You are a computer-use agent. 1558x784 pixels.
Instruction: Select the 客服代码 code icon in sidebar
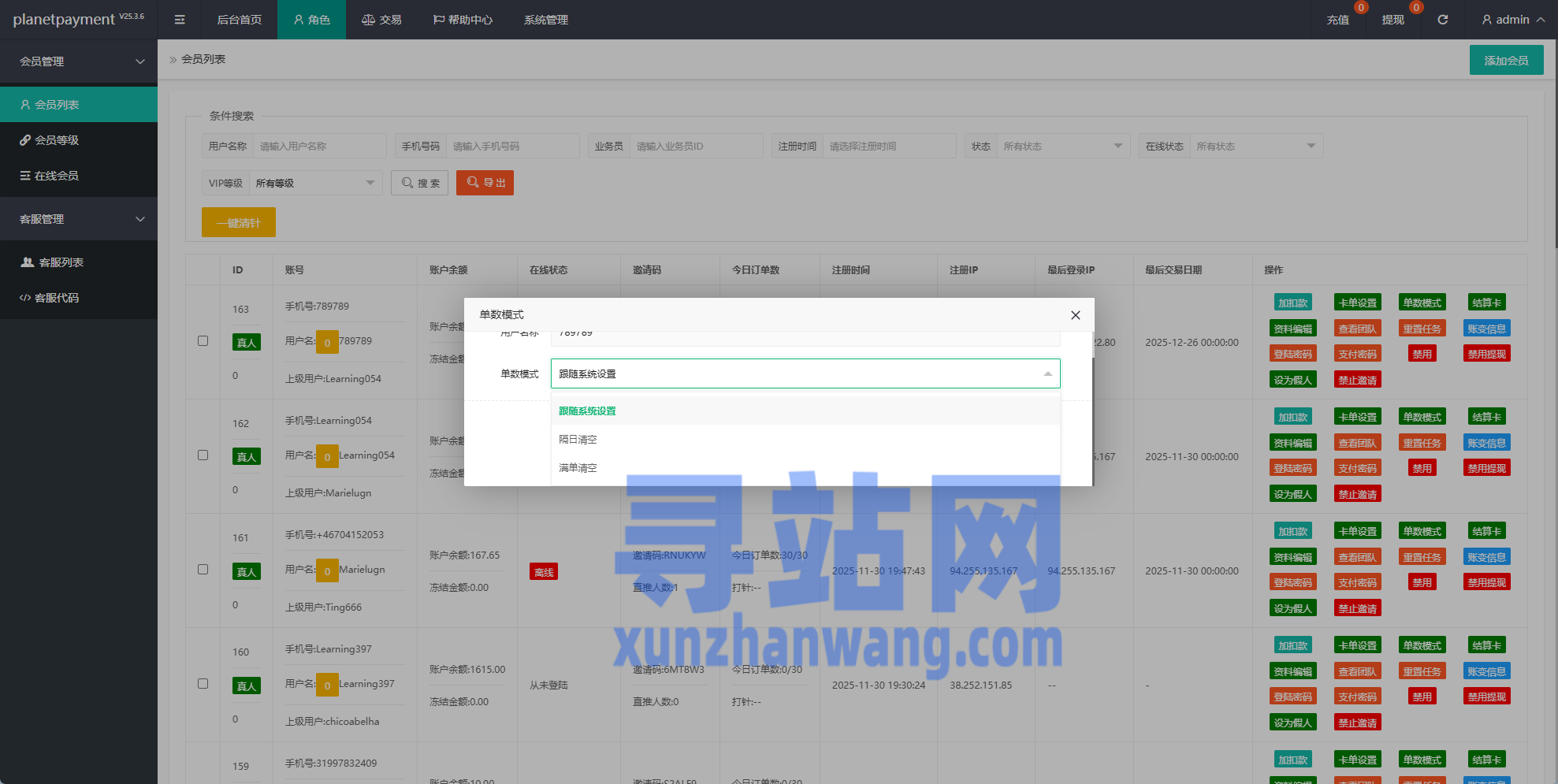pyautogui.click(x=24, y=298)
